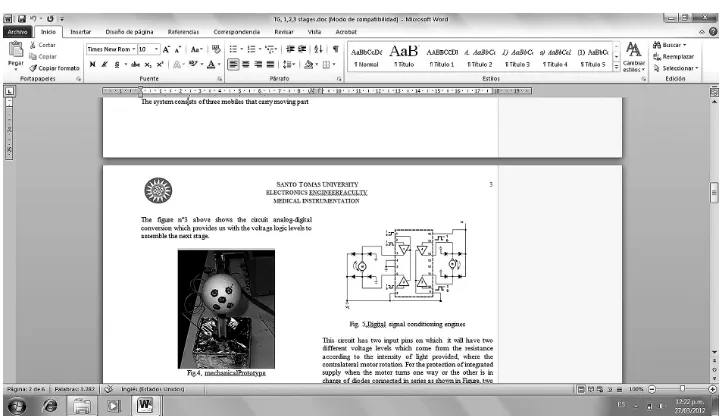Viewport: 726px width, 420px height.
Task: Insert bullet list with bullets icon
Action: tap(233, 49)
